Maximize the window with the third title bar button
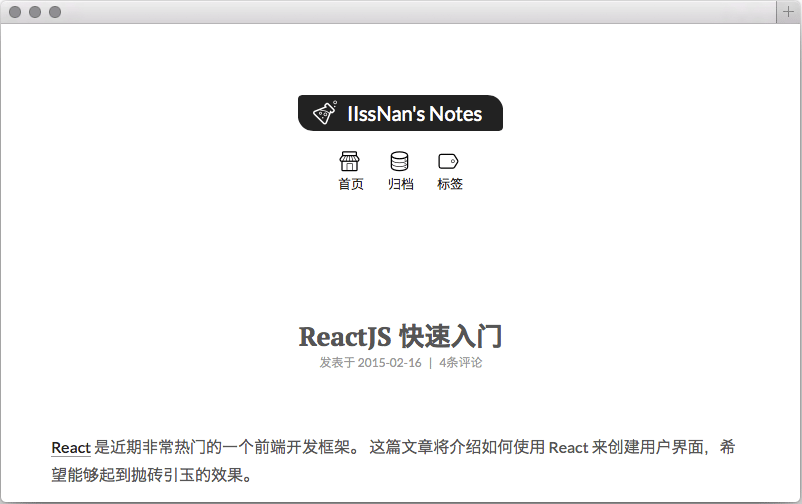 click(x=55, y=12)
